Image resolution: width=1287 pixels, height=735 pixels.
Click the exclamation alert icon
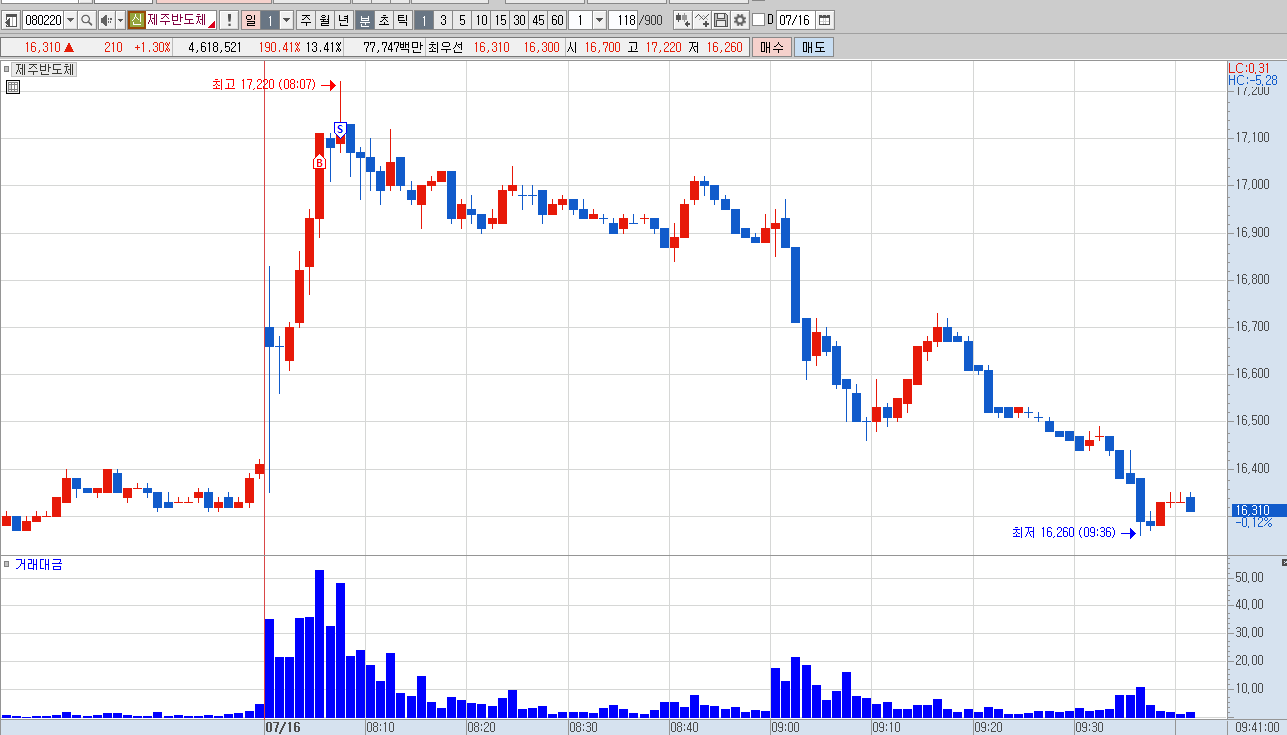pyautogui.click(x=229, y=20)
